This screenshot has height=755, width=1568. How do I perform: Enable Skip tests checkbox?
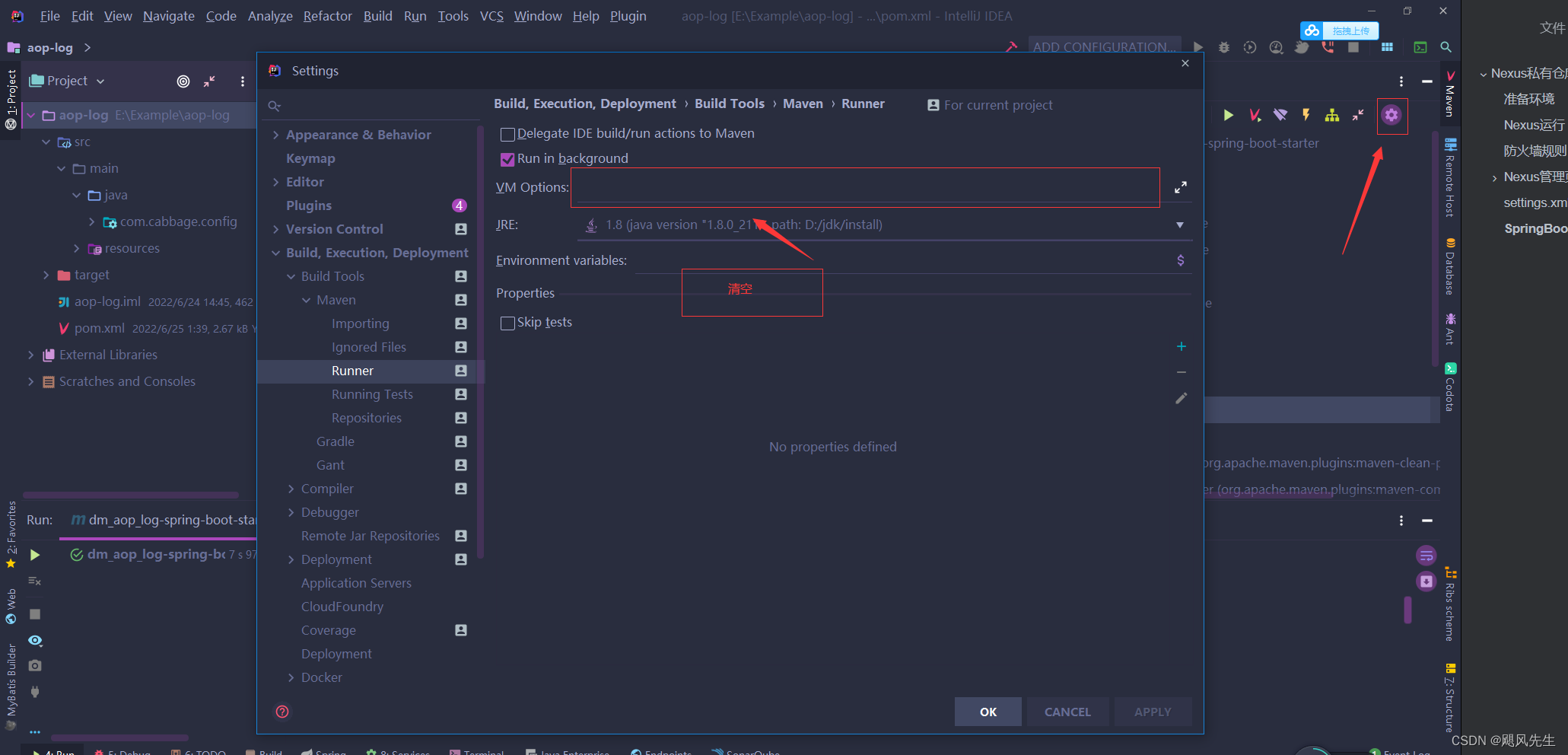point(507,323)
